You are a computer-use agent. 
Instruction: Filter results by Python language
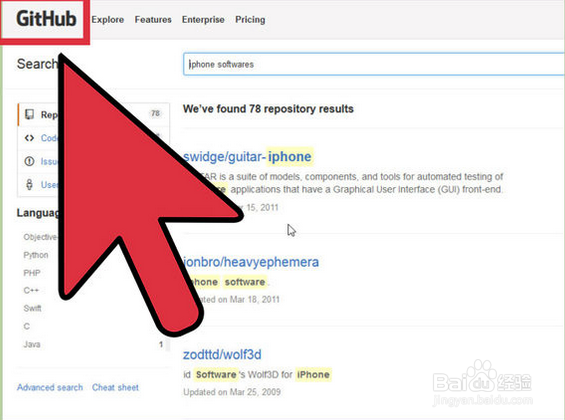[36, 255]
